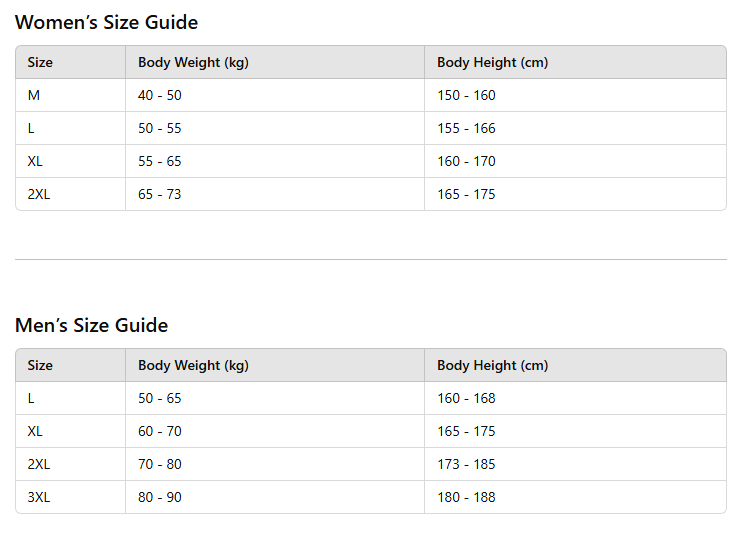
Task: Select the 60 - 70 weight cell
Action: pyautogui.click(x=160, y=431)
